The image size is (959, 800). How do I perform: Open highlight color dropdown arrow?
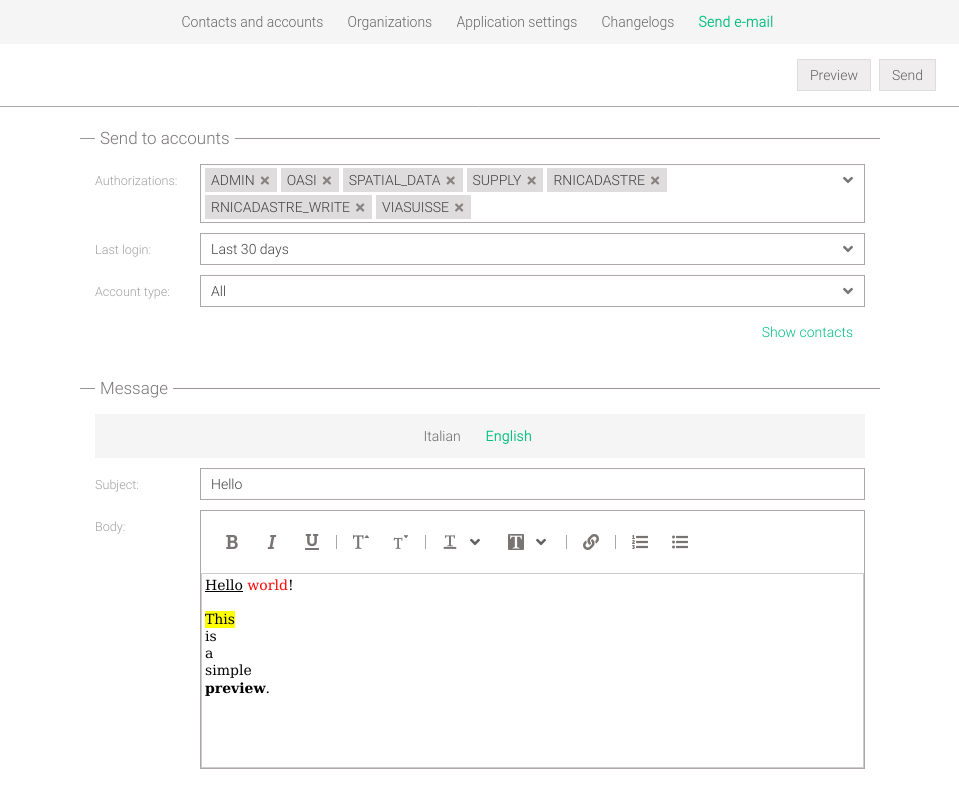[541, 542]
